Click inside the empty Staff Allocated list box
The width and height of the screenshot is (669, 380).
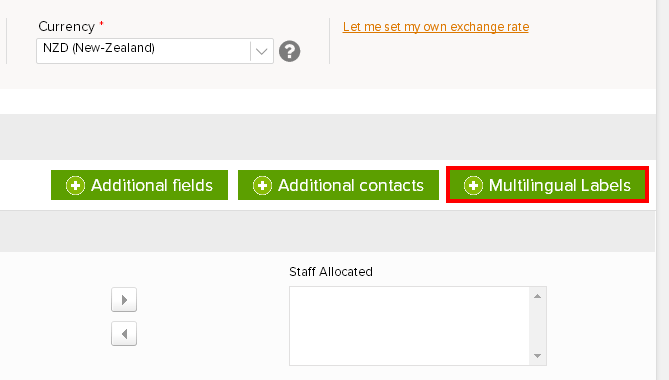410,326
